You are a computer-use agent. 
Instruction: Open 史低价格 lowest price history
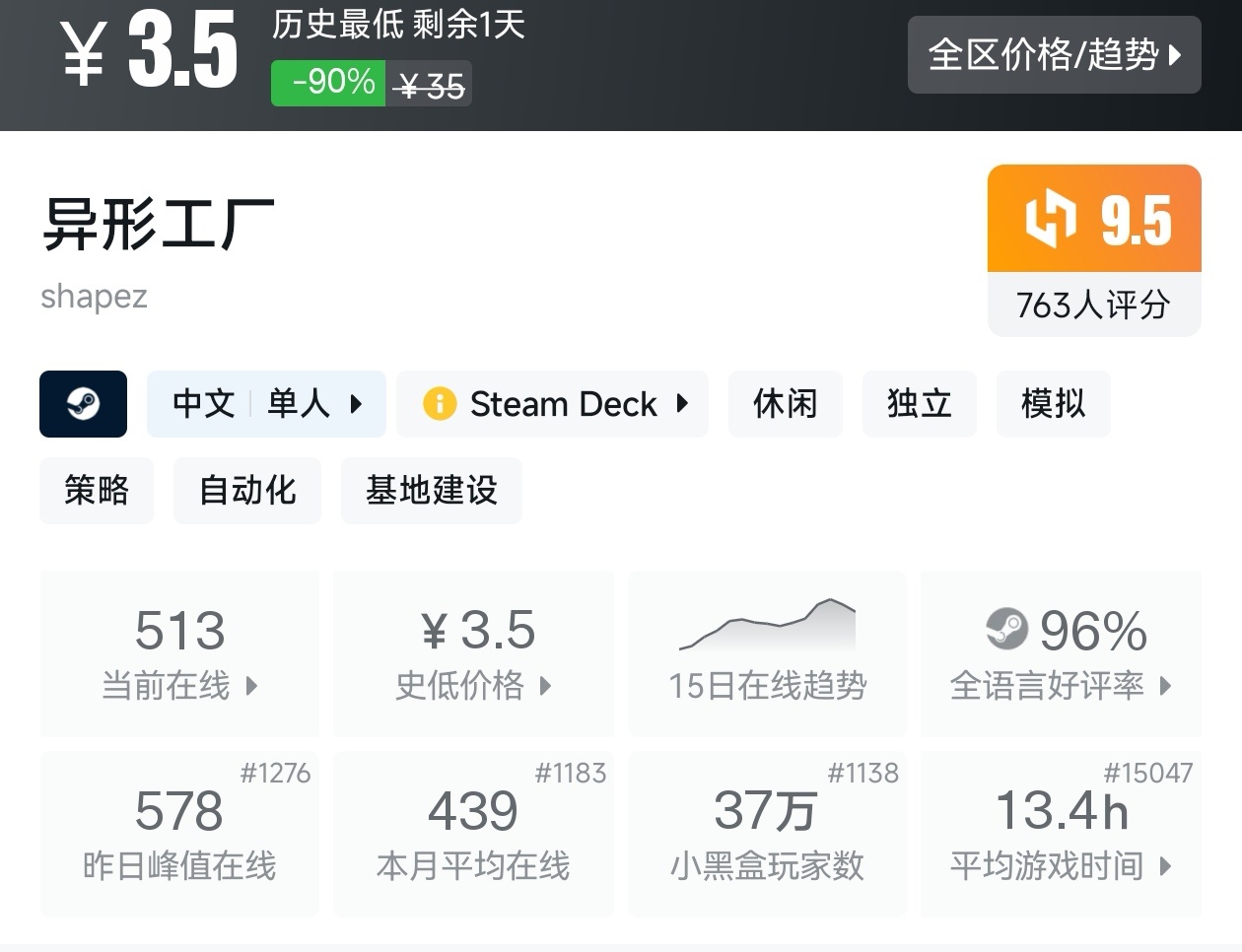point(545,686)
